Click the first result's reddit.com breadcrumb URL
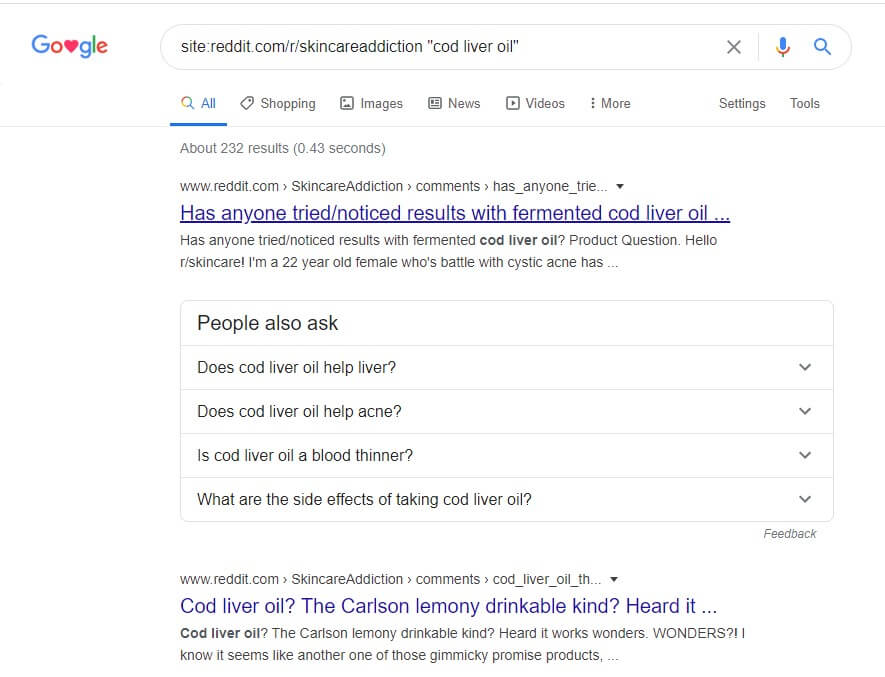This screenshot has width=885, height=677. coord(393,186)
